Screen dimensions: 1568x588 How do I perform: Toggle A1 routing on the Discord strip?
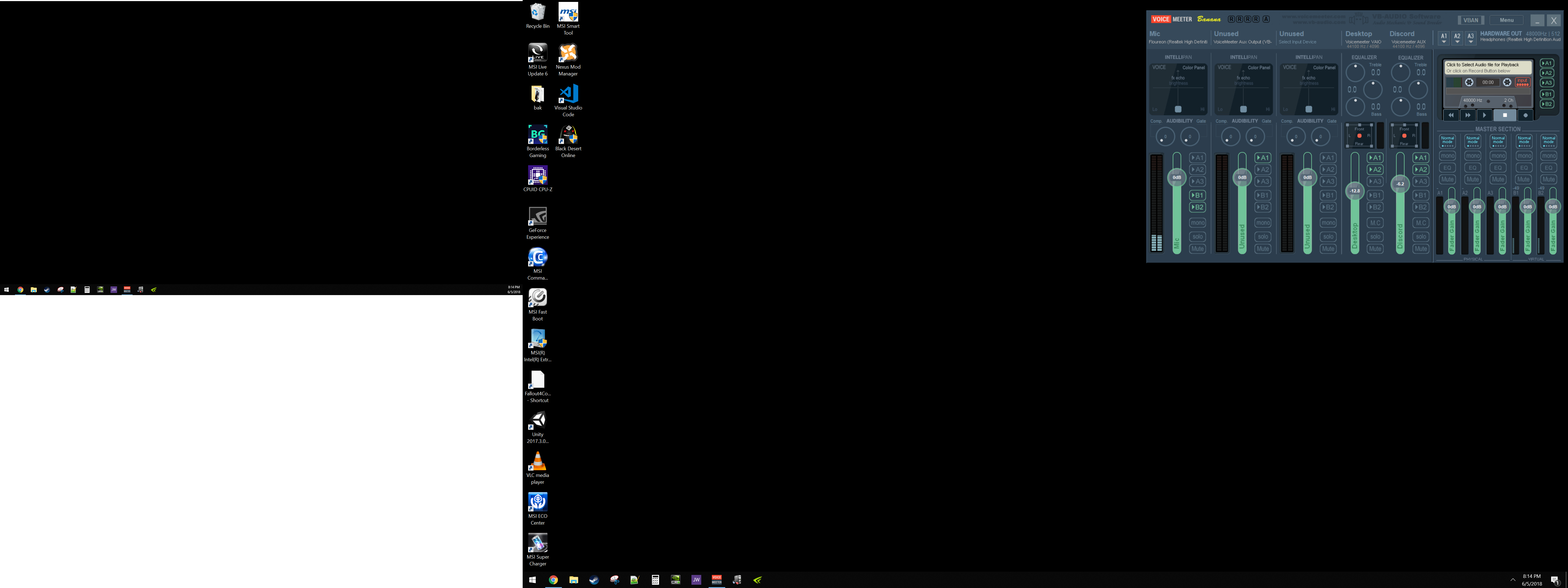(x=1421, y=158)
